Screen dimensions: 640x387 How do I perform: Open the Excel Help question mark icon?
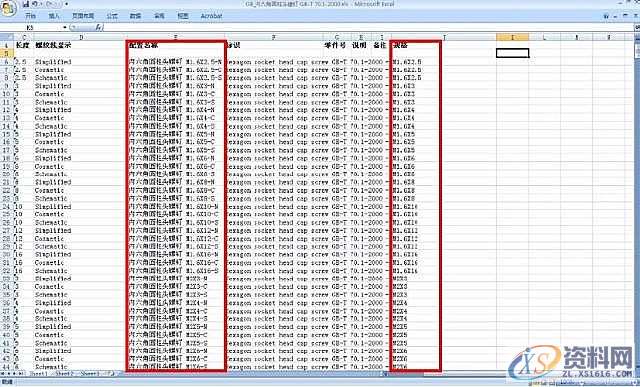tap(606, 16)
